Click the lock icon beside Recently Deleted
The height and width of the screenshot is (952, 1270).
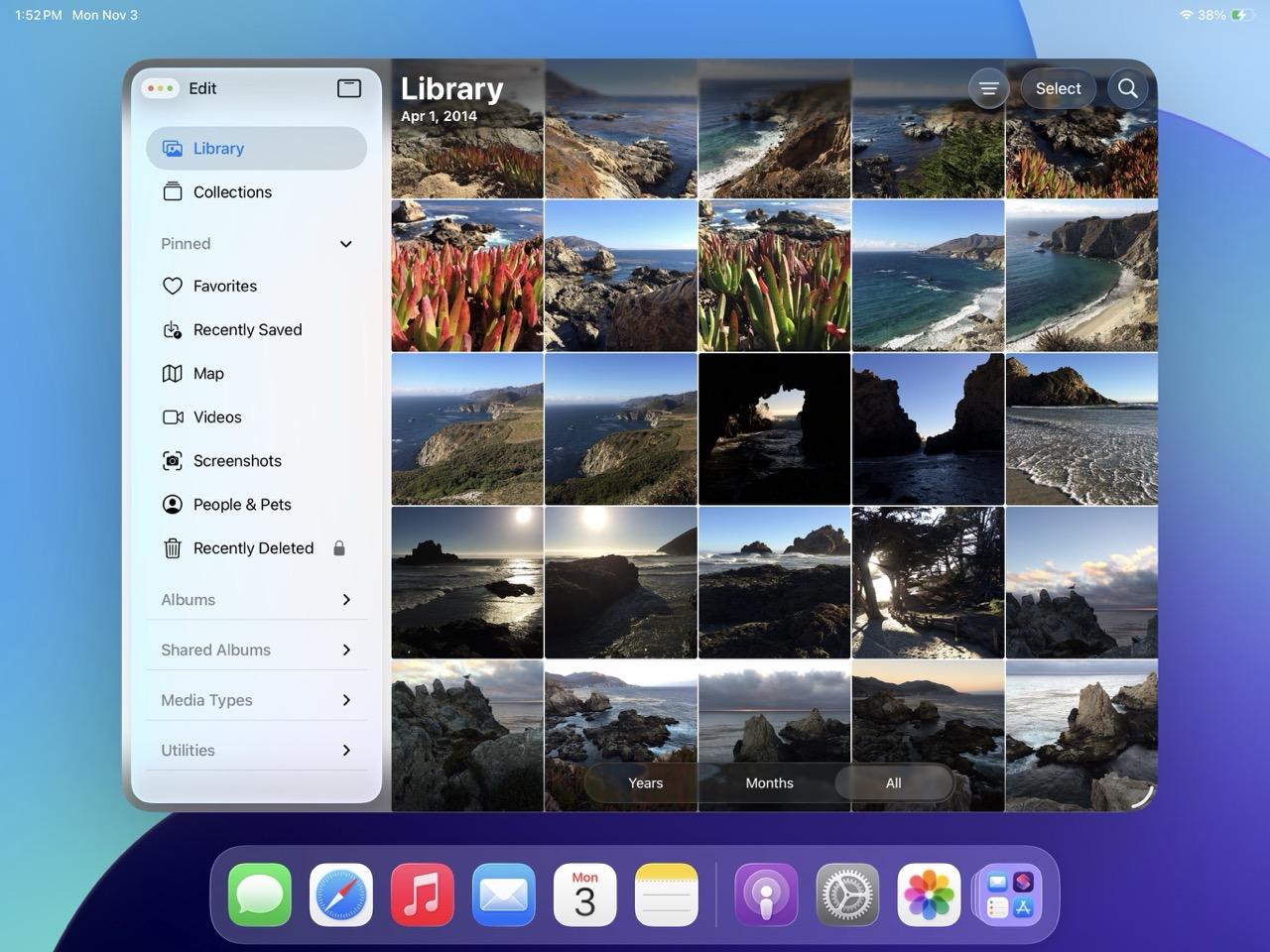[x=339, y=548]
